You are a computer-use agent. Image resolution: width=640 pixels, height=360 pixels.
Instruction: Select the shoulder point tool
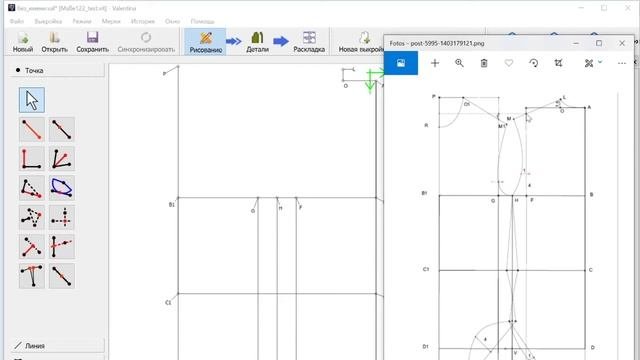pos(32,188)
